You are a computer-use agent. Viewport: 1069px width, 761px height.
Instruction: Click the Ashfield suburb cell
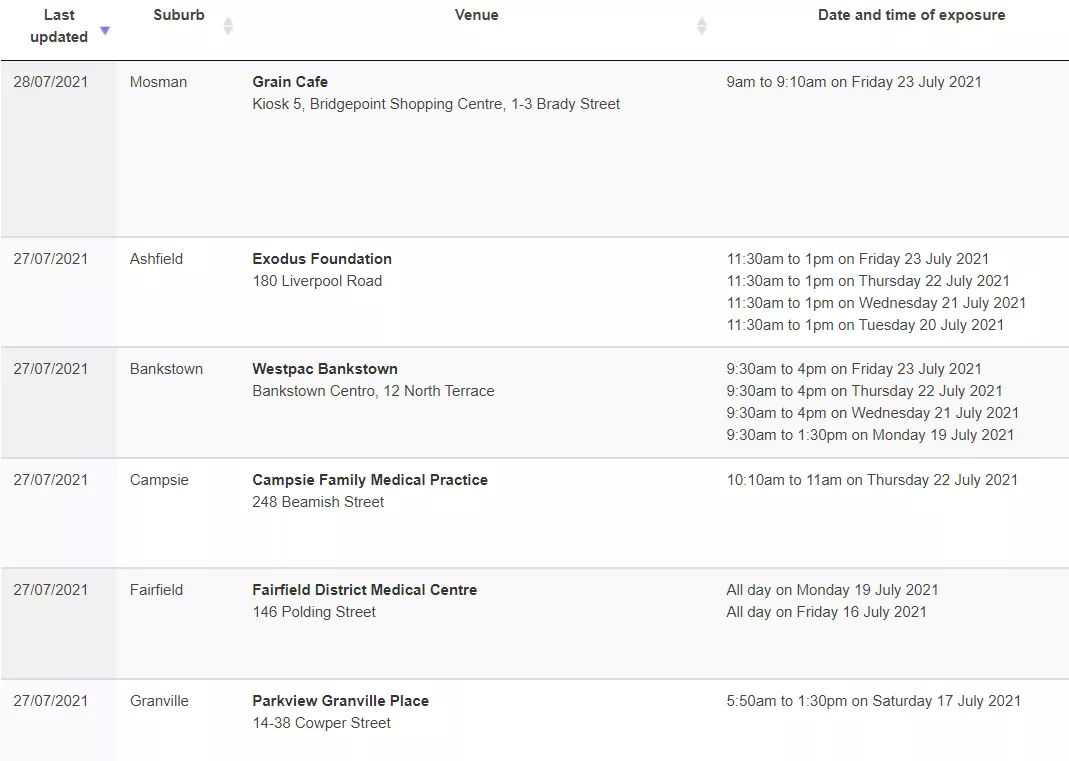tap(156, 259)
